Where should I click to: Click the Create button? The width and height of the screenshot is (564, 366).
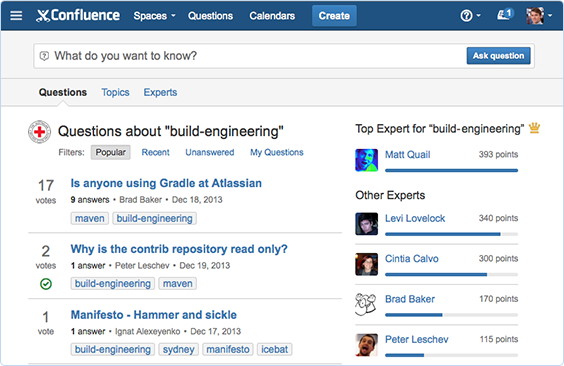(x=334, y=16)
